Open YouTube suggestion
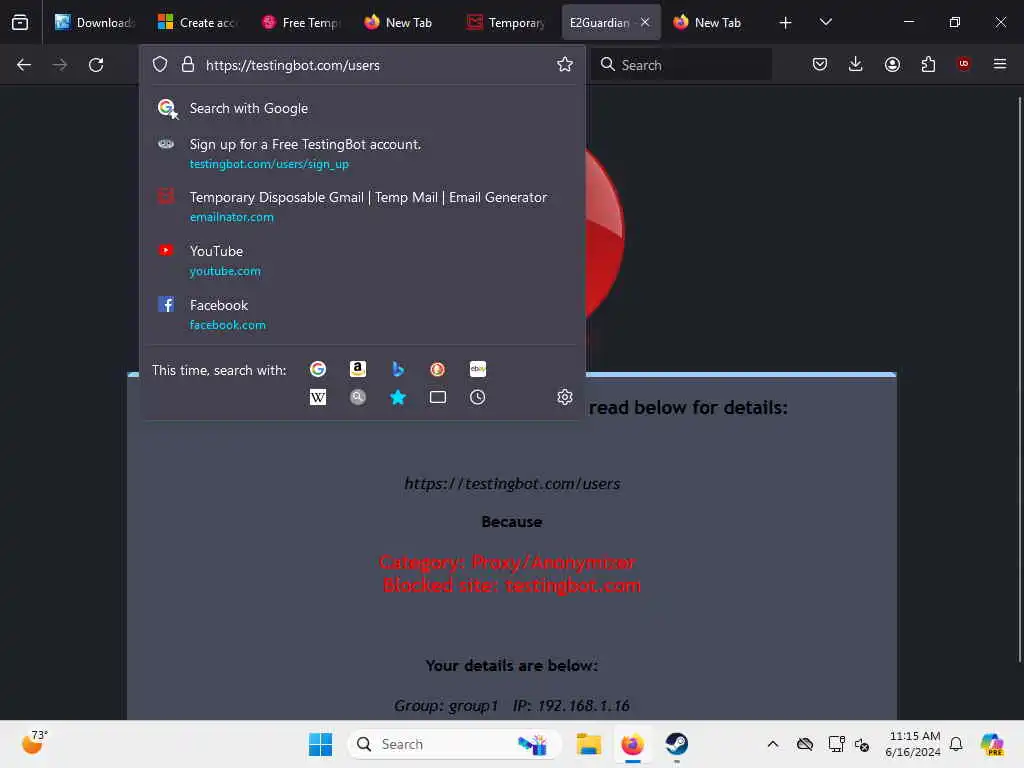 (362, 261)
